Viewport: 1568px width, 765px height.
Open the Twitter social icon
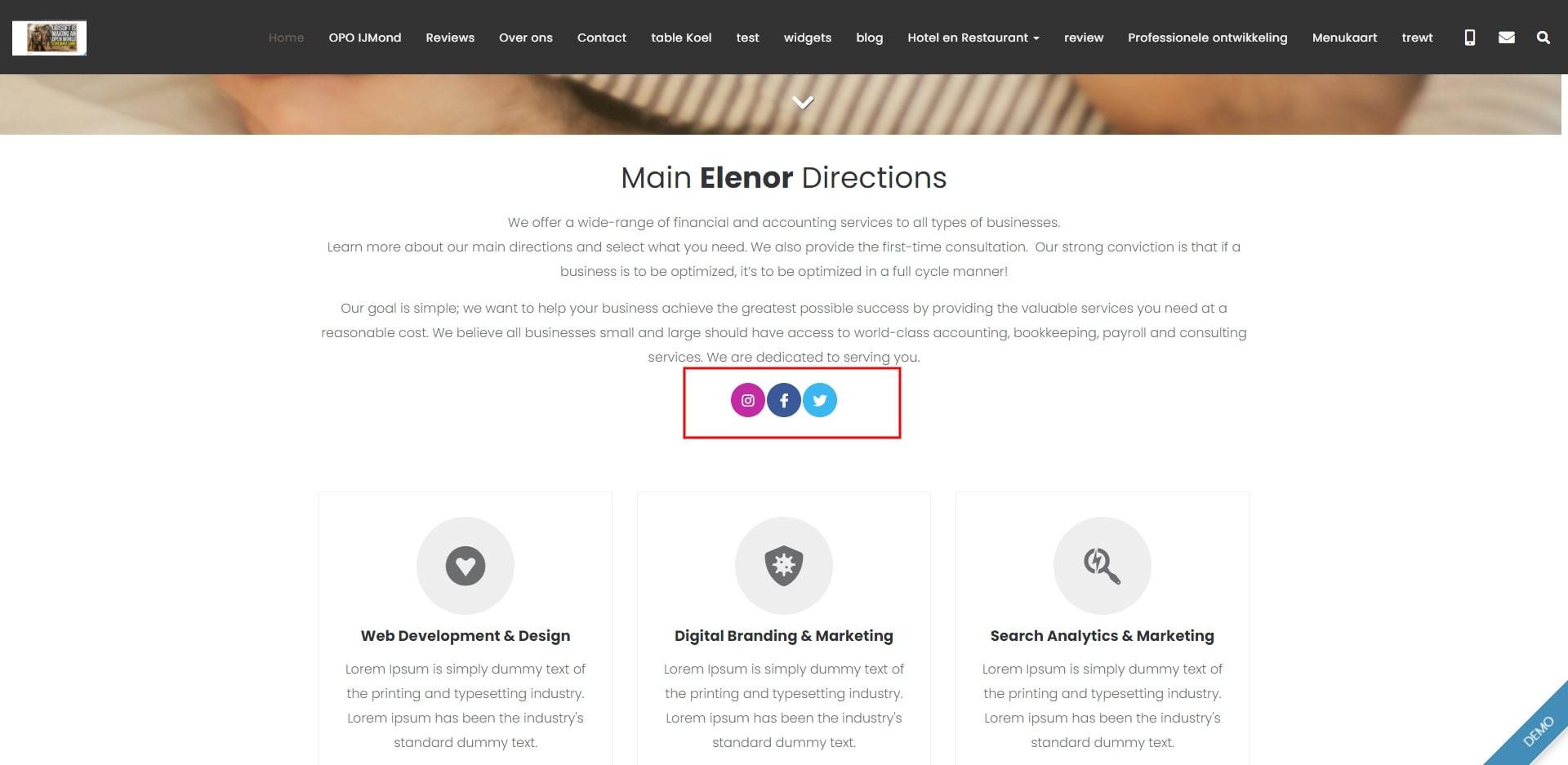820,400
